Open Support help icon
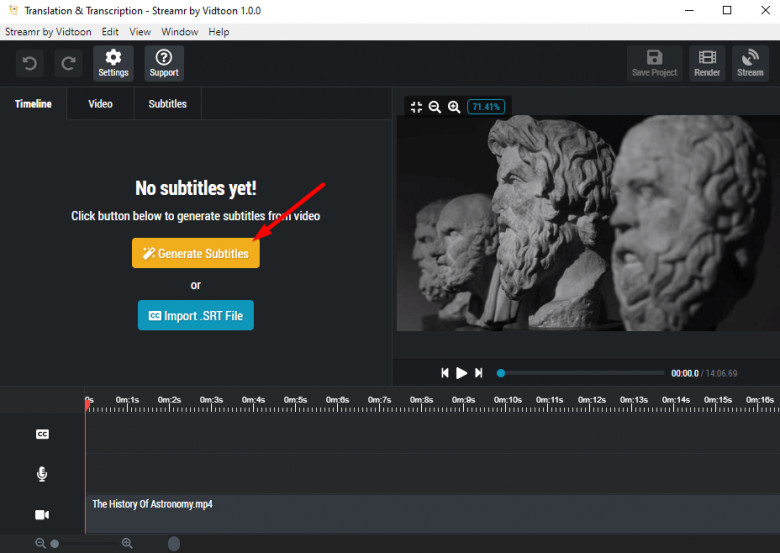 point(164,63)
